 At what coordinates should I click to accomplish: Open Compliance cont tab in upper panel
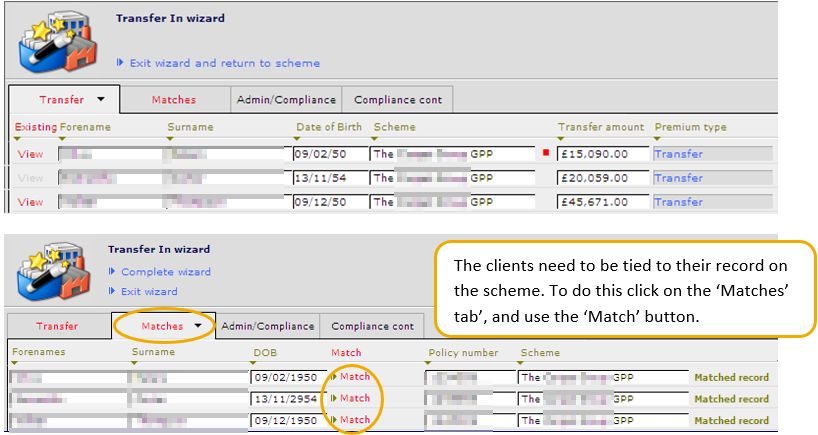click(x=398, y=100)
